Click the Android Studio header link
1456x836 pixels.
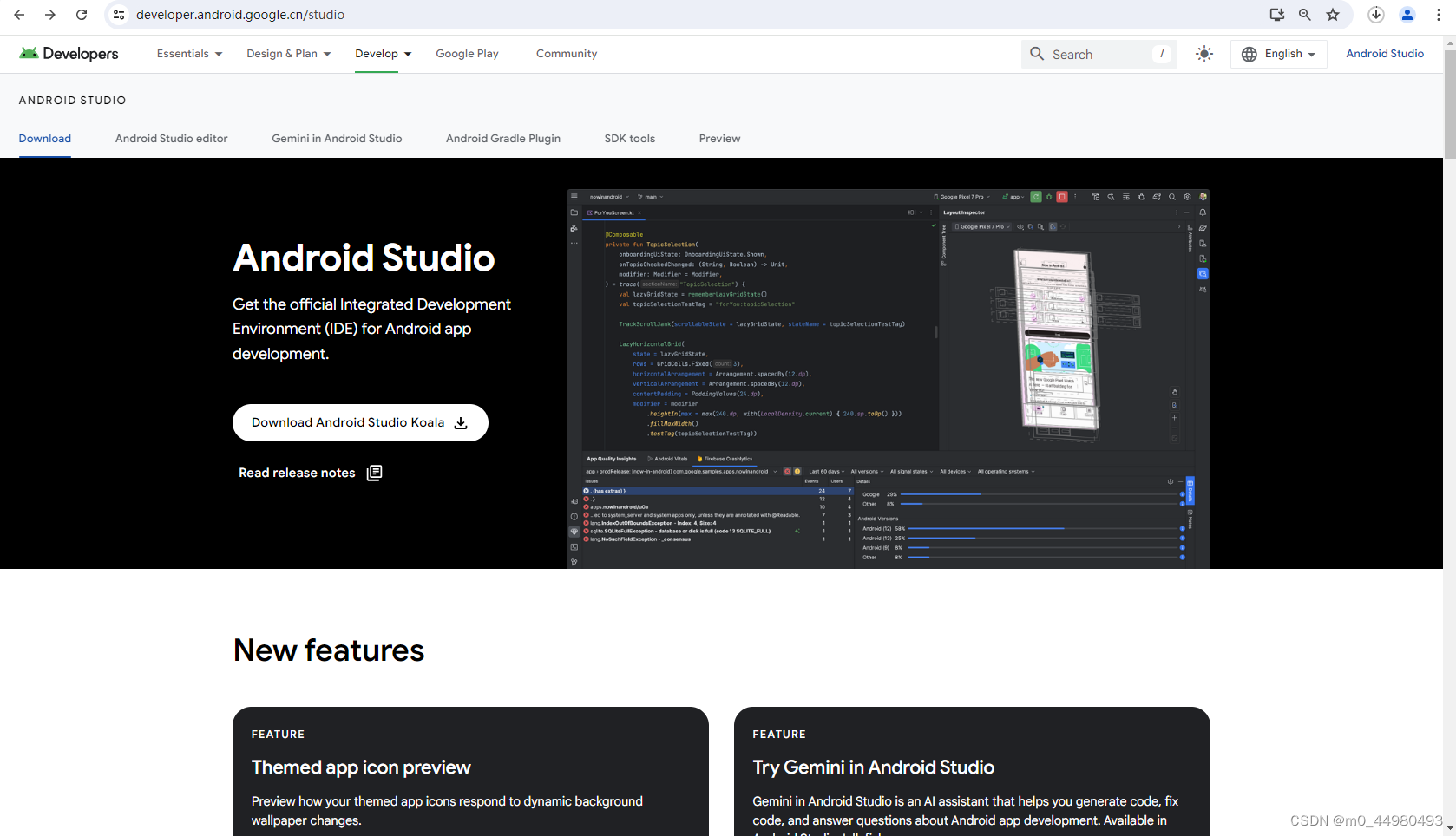[x=1385, y=54]
